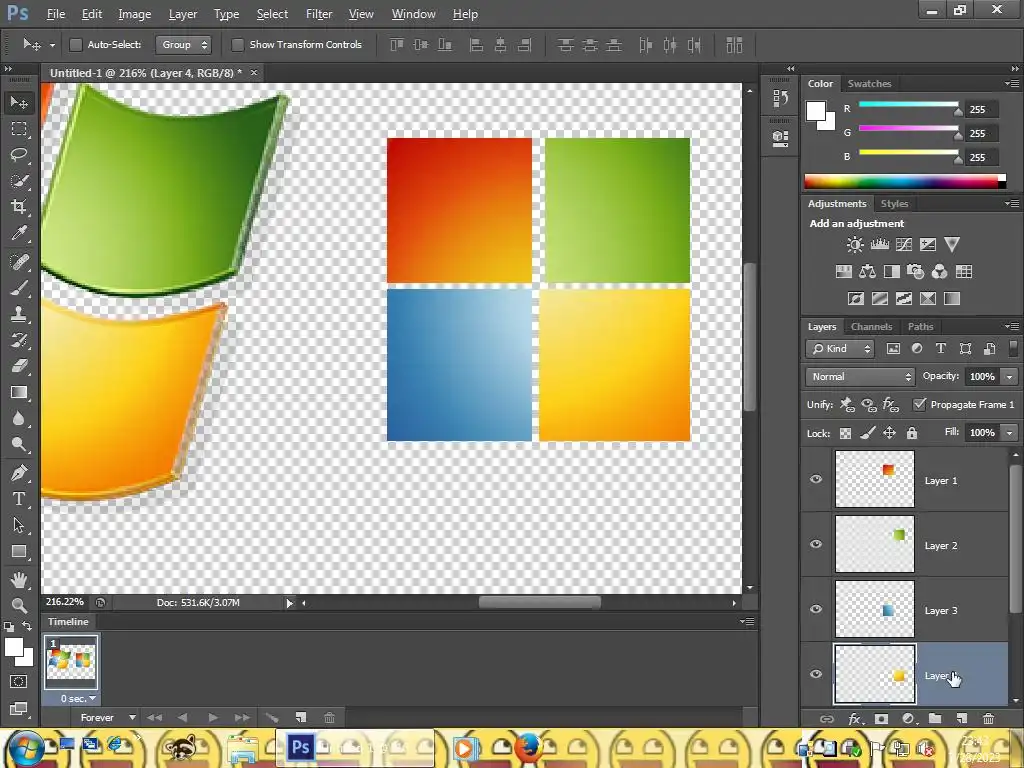
Task: Add a Curves adjustment
Action: pos(904,245)
